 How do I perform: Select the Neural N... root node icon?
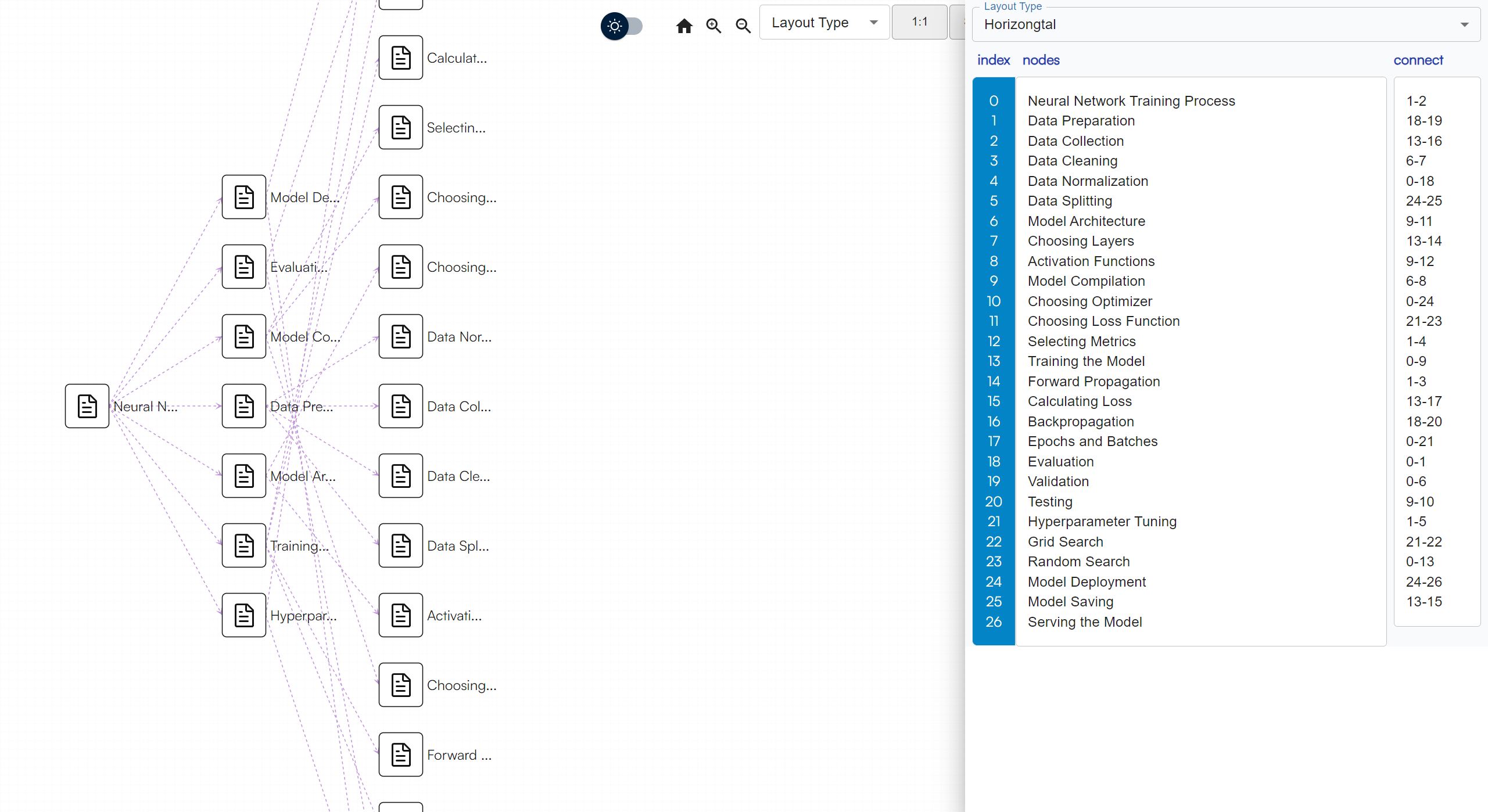coord(87,406)
